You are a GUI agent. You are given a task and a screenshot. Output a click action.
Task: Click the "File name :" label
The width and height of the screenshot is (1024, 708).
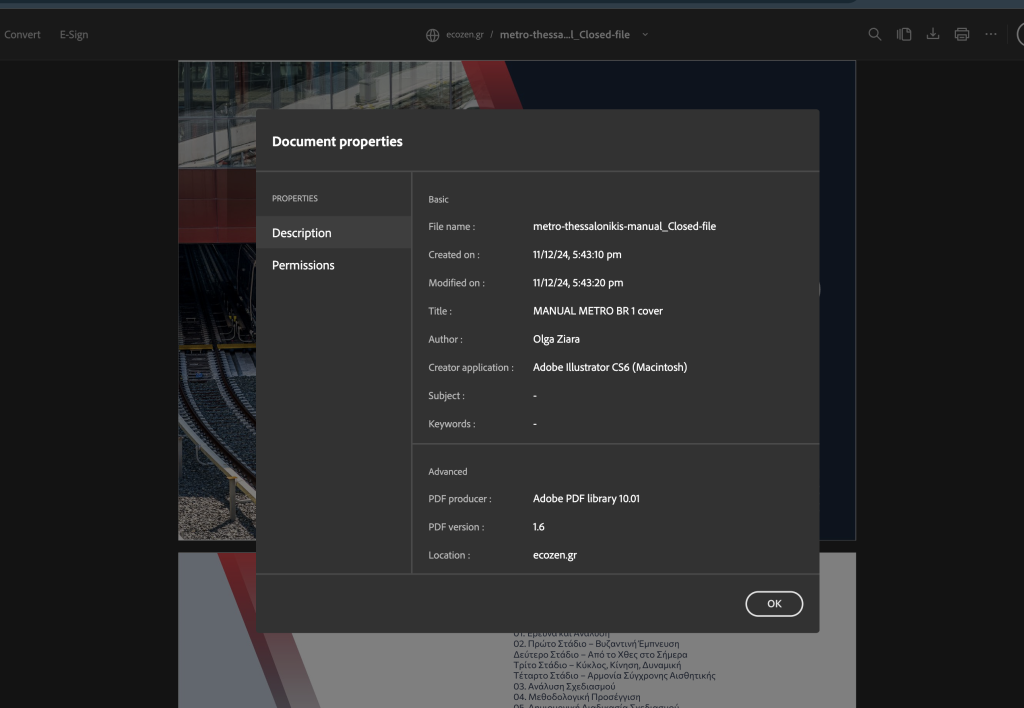click(452, 227)
